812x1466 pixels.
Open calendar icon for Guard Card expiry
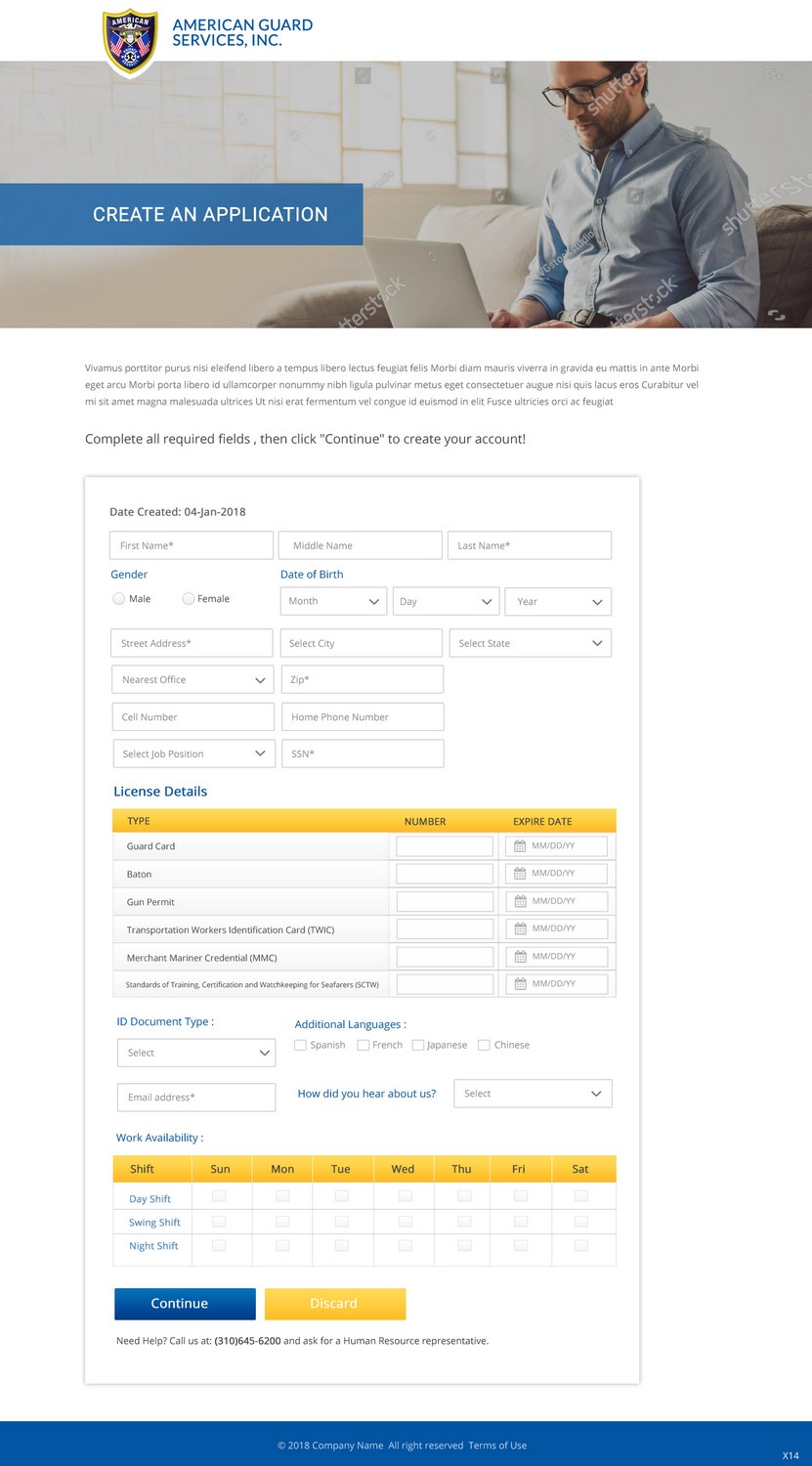point(520,846)
